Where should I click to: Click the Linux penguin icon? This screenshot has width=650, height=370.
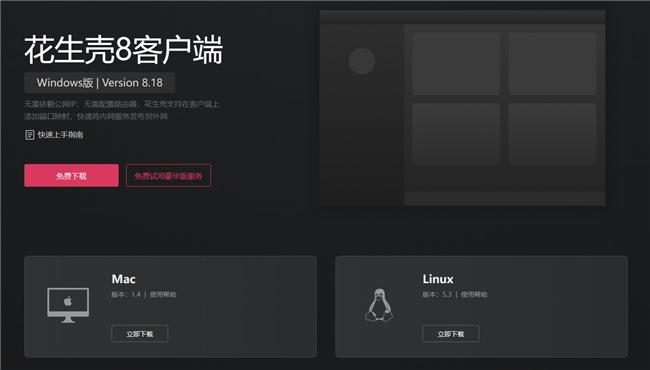pos(379,305)
